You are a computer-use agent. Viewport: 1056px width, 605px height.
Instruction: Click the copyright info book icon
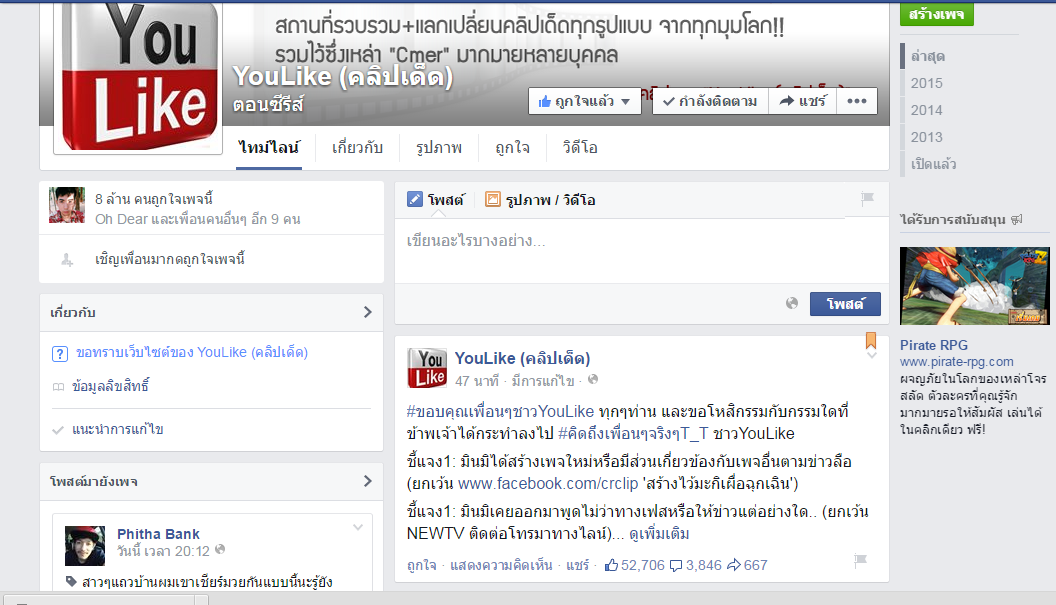click(59, 387)
